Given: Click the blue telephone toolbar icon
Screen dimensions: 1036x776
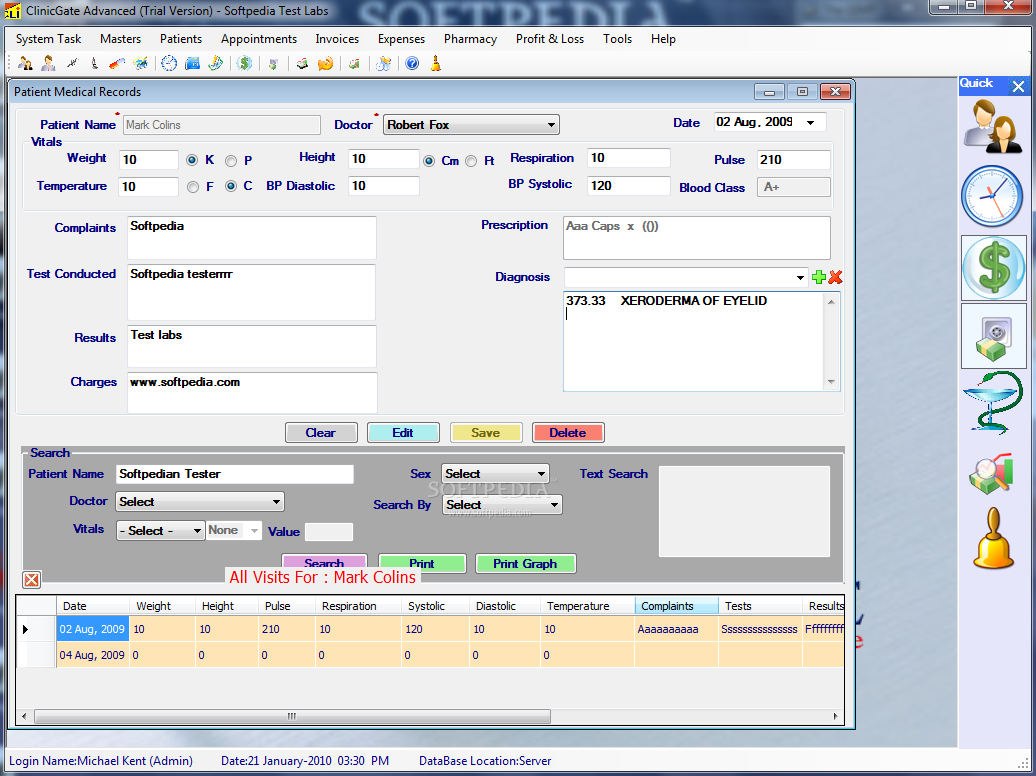Looking at the screenshot, I should (192, 63).
